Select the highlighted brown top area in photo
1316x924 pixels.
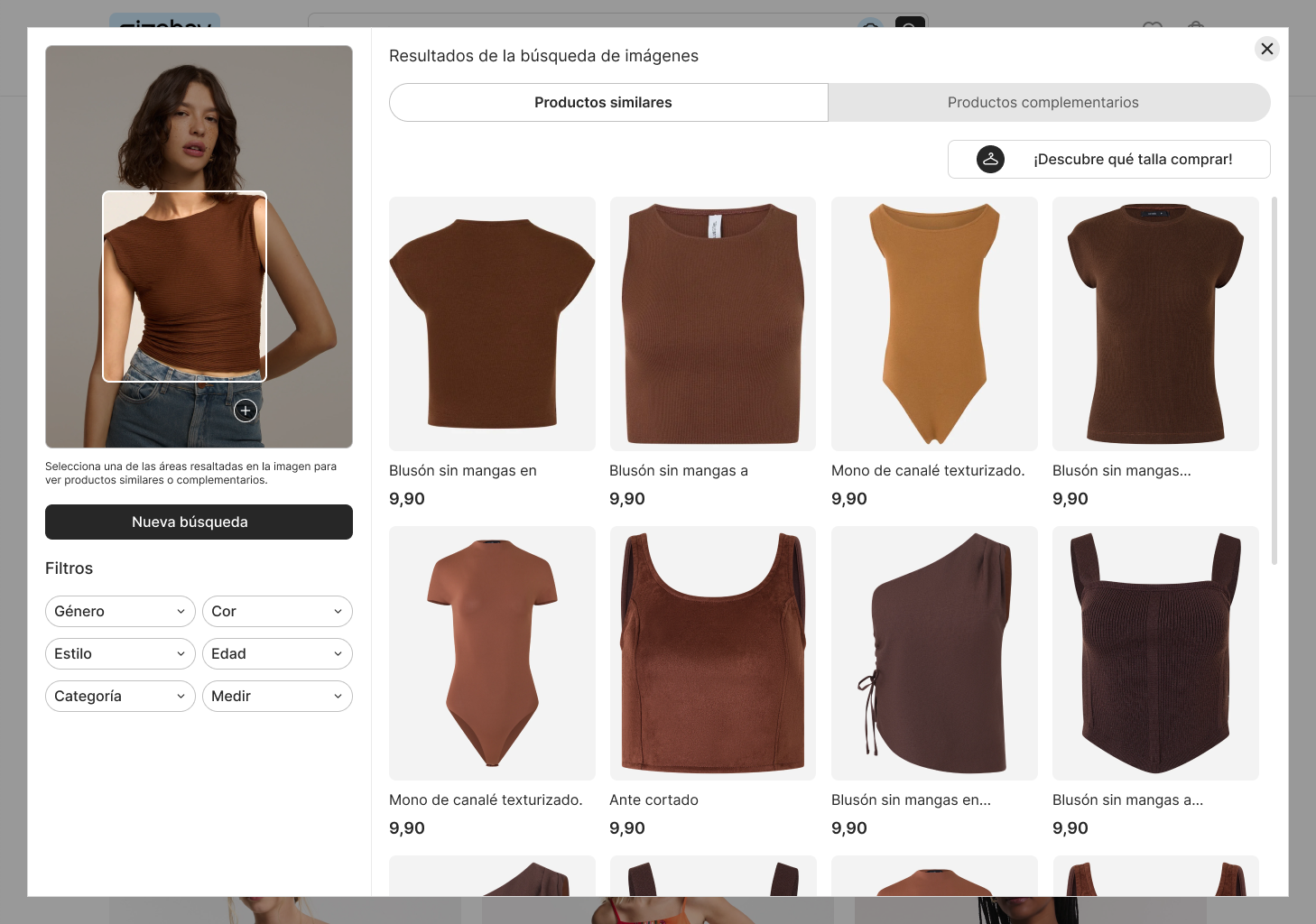(184, 286)
